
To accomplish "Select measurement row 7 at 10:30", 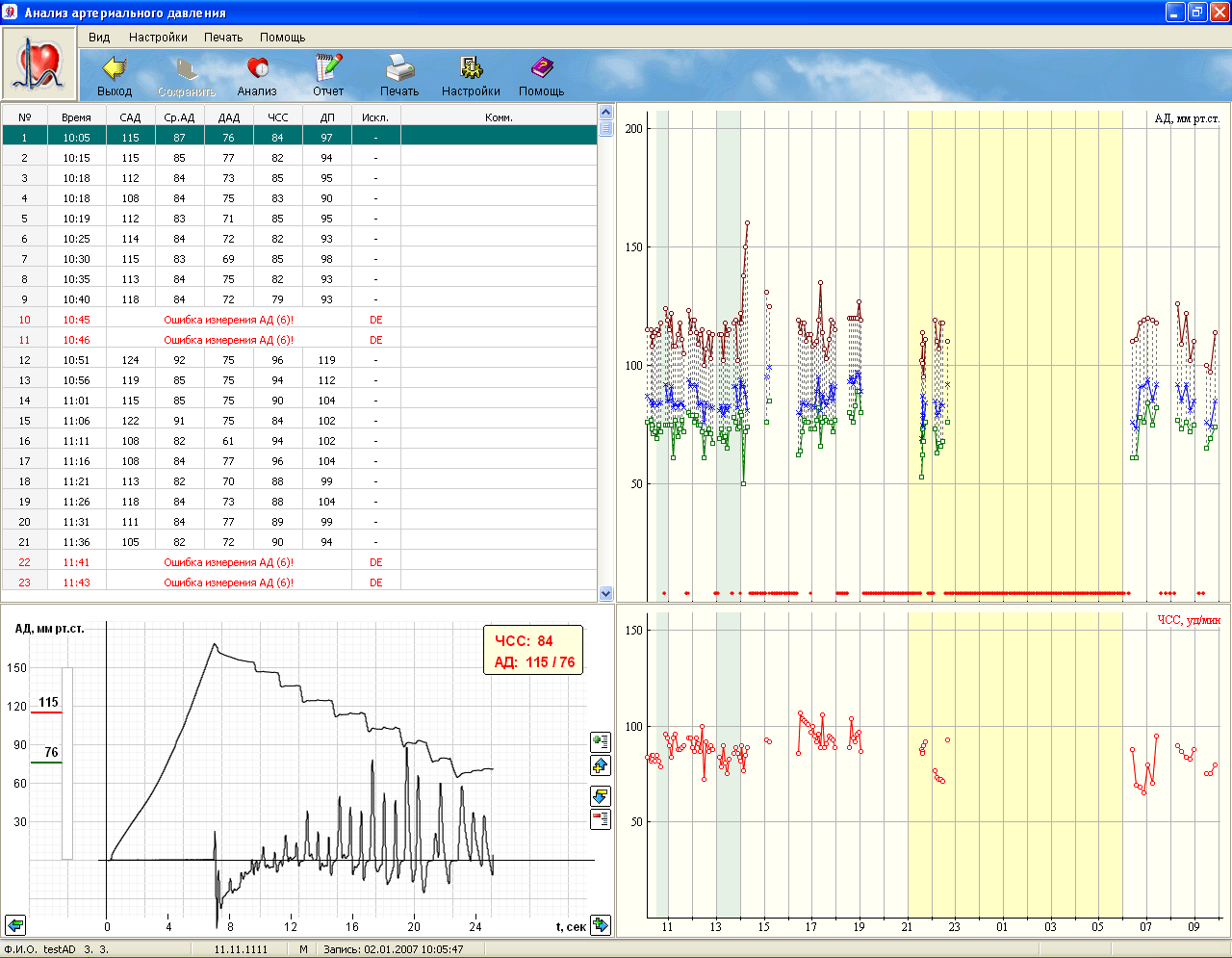I will pos(299,259).
